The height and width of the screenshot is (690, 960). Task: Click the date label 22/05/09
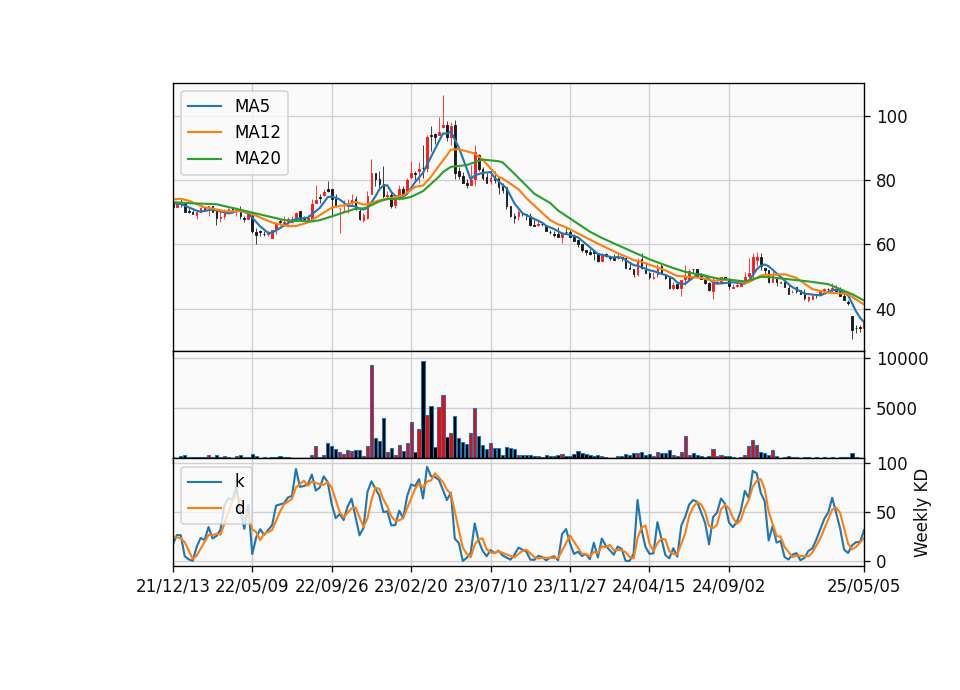point(252,586)
